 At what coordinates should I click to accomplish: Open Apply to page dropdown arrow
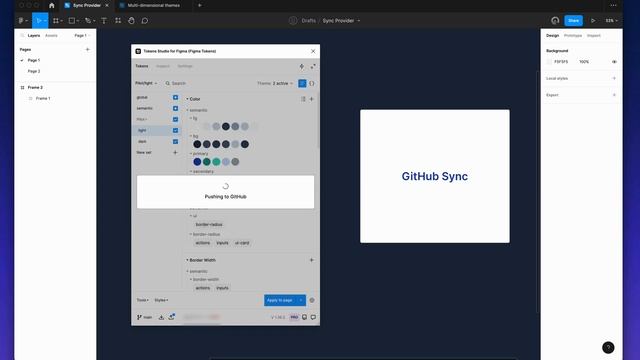[x=301, y=300]
